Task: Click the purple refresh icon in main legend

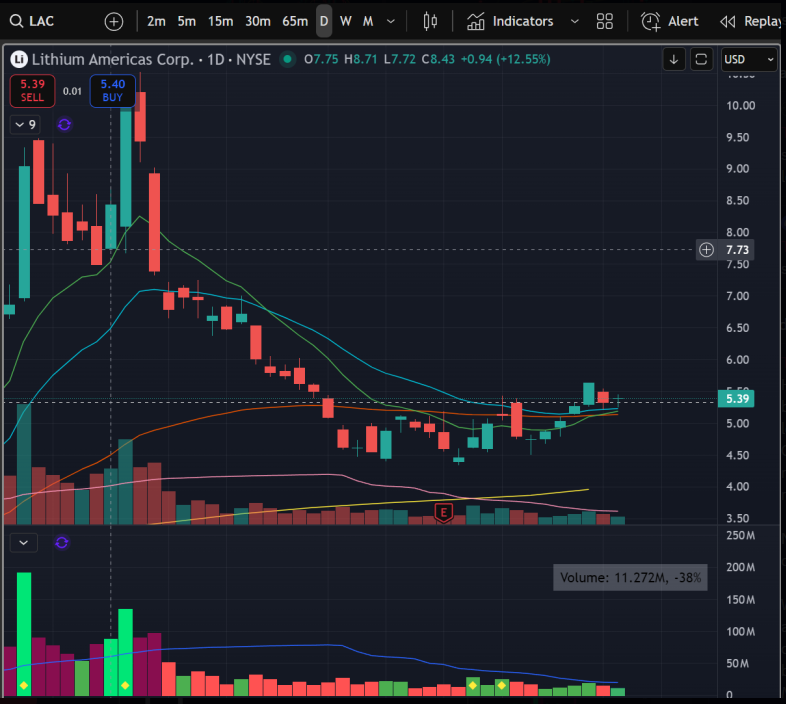Action: 64,124
